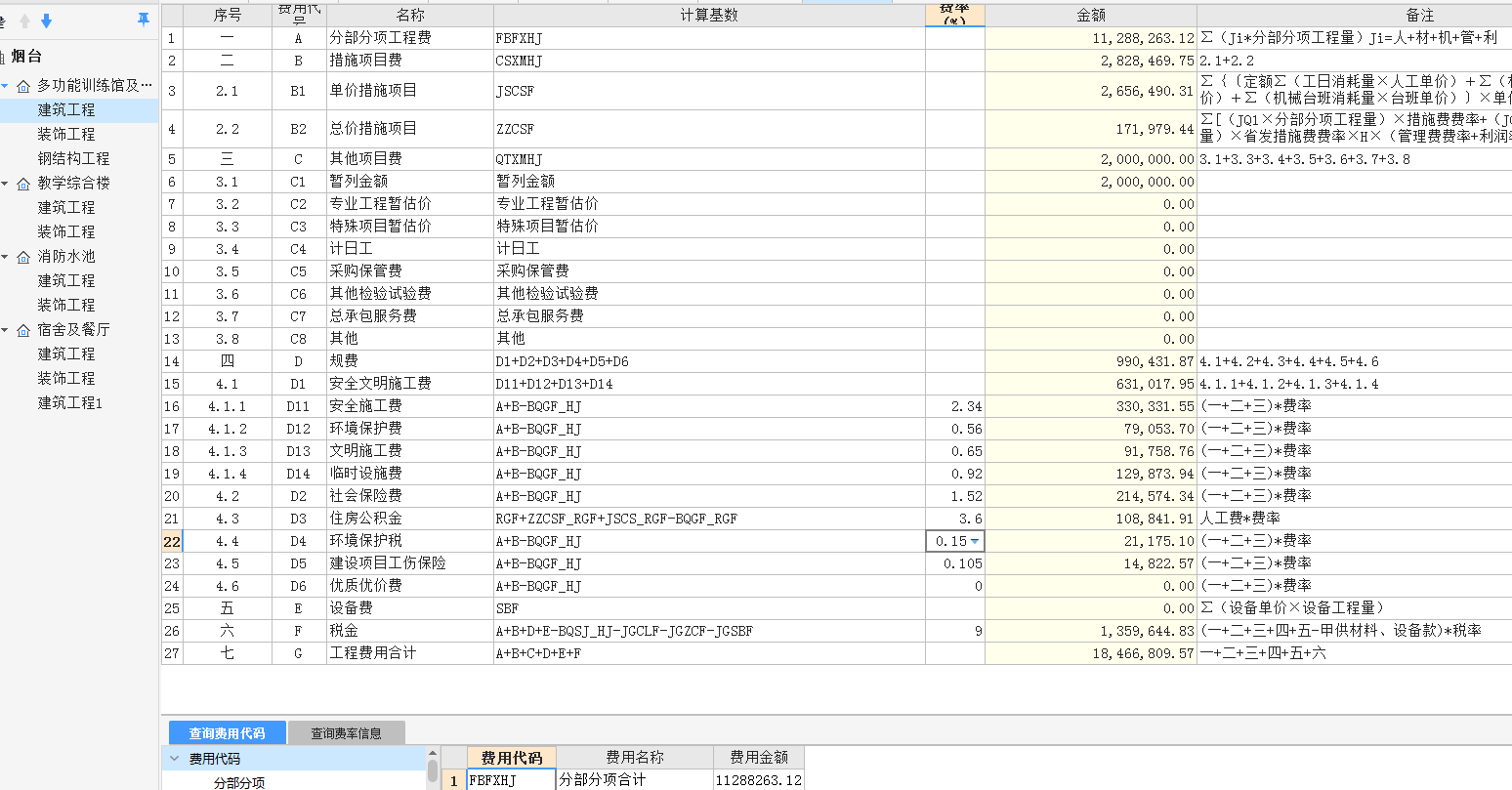Collapse the 教学综合楼 tree node

(5, 184)
